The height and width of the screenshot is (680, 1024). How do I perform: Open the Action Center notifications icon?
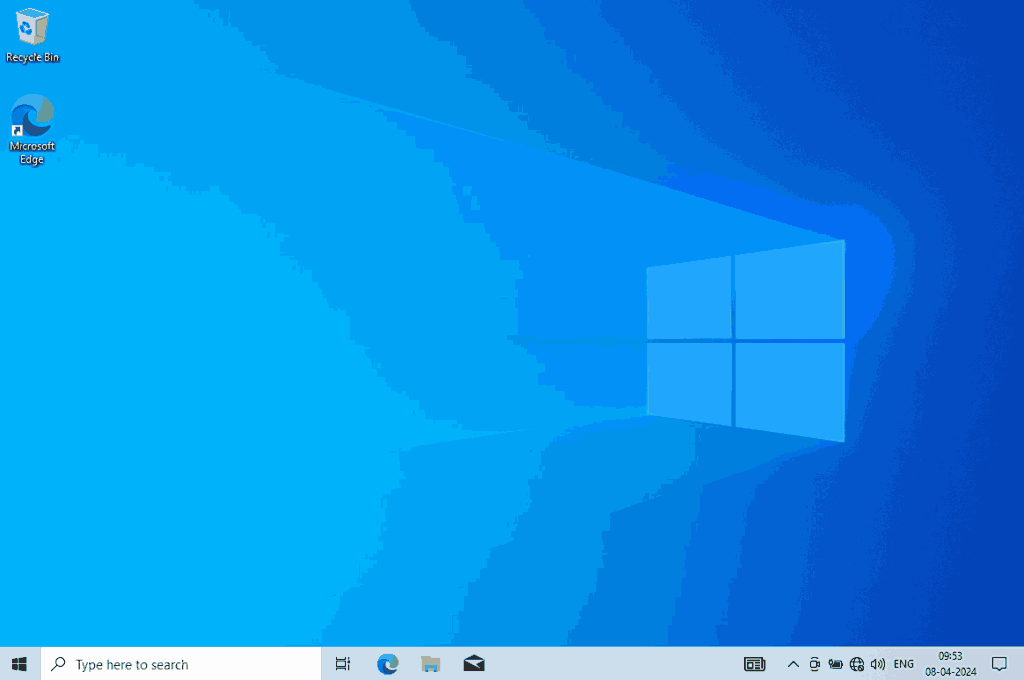click(x=999, y=664)
